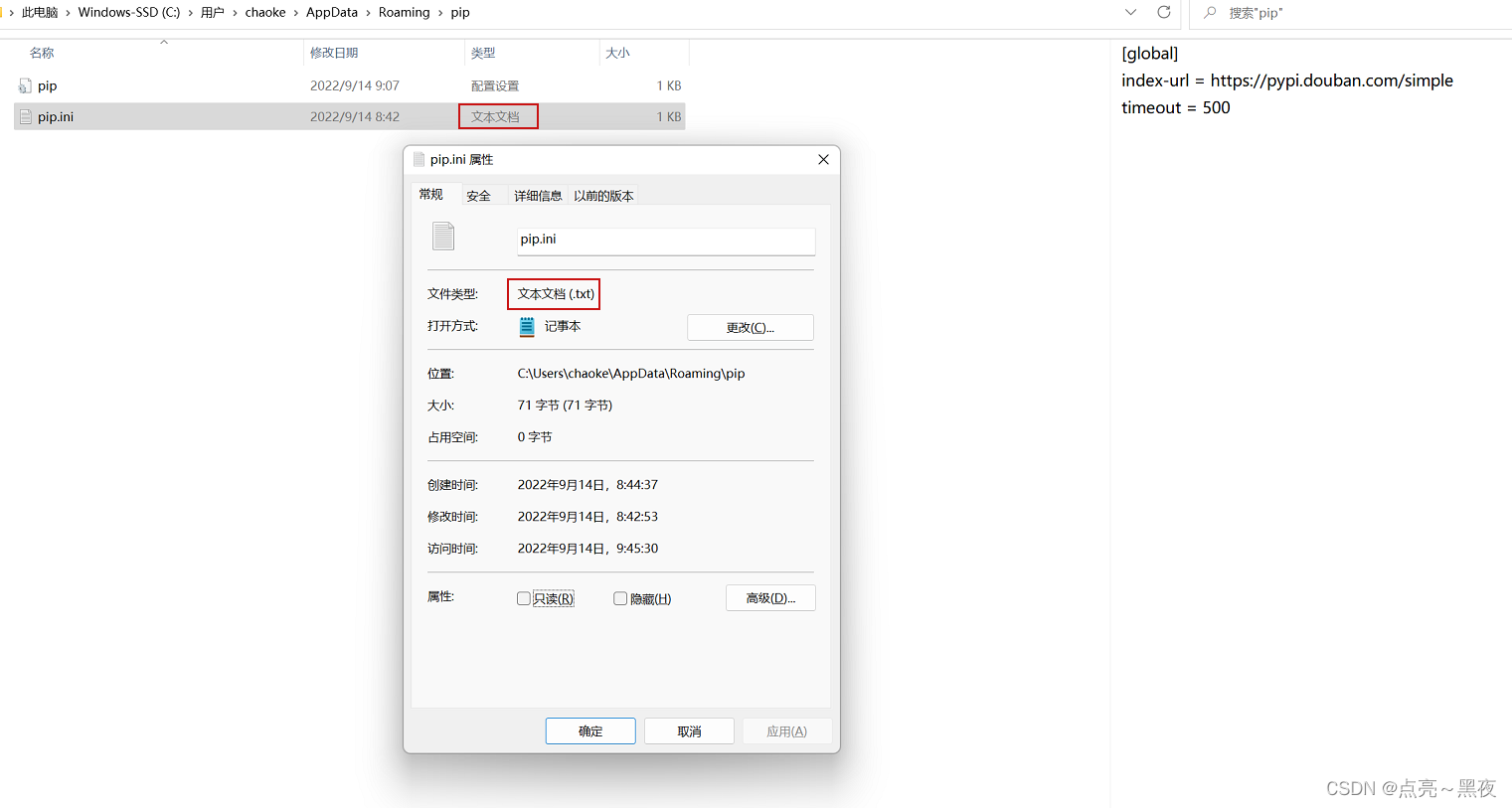Viewport: 1512px width, 808px height.
Task: Click the creation time value 8:44:37
Action: pyautogui.click(x=588, y=485)
